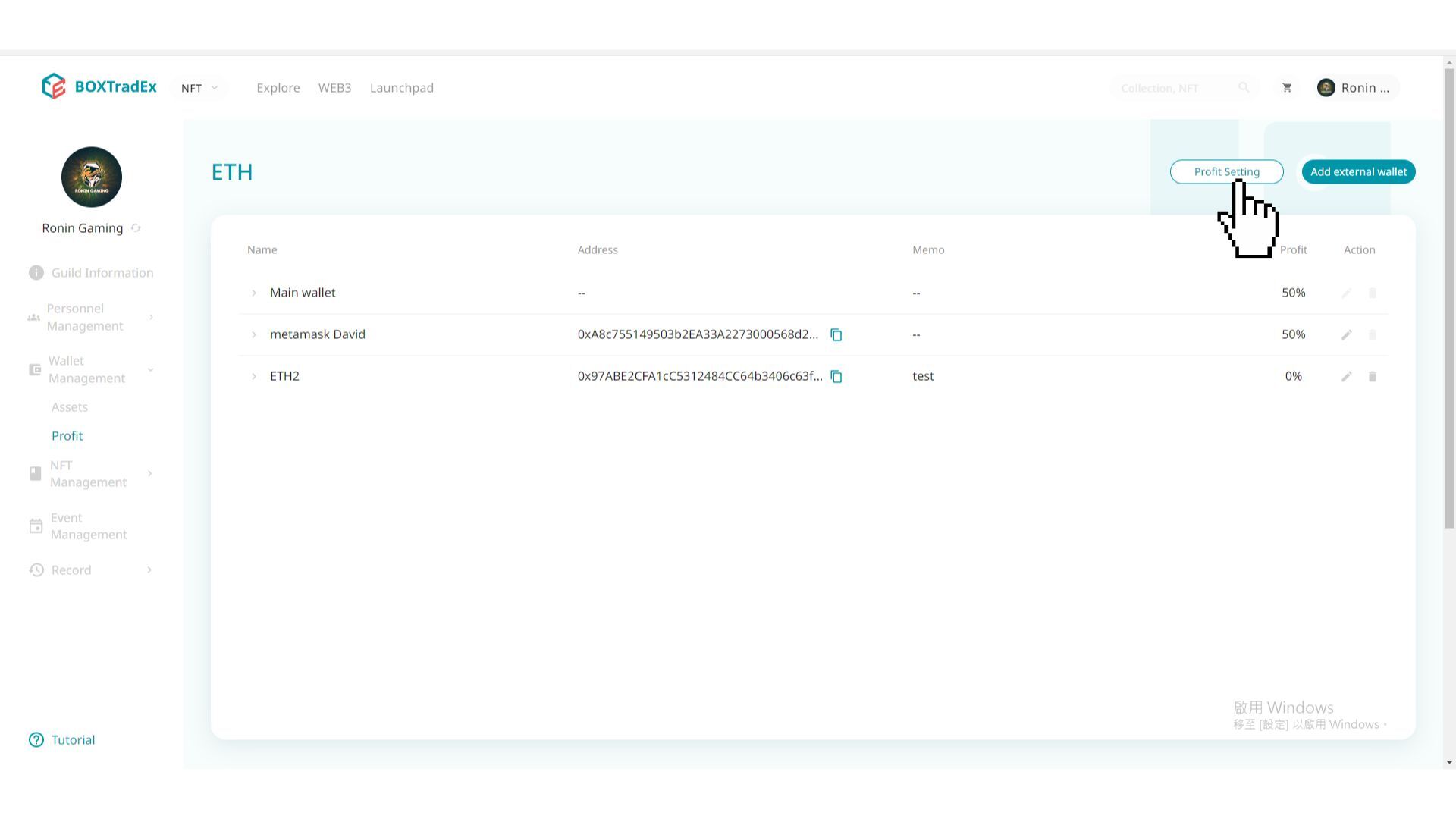This screenshot has height=819, width=1456.
Task: Edit the ETH2 wallet entry
Action: coord(1346,376)
